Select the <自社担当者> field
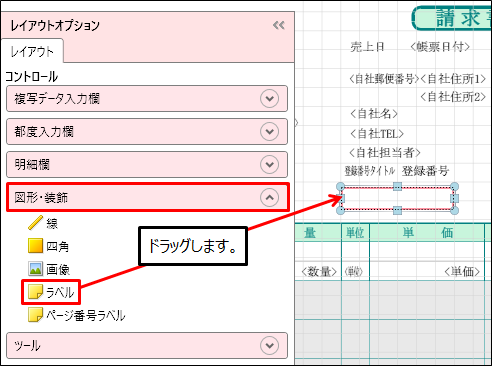492x366 pixels. point(385,153)
